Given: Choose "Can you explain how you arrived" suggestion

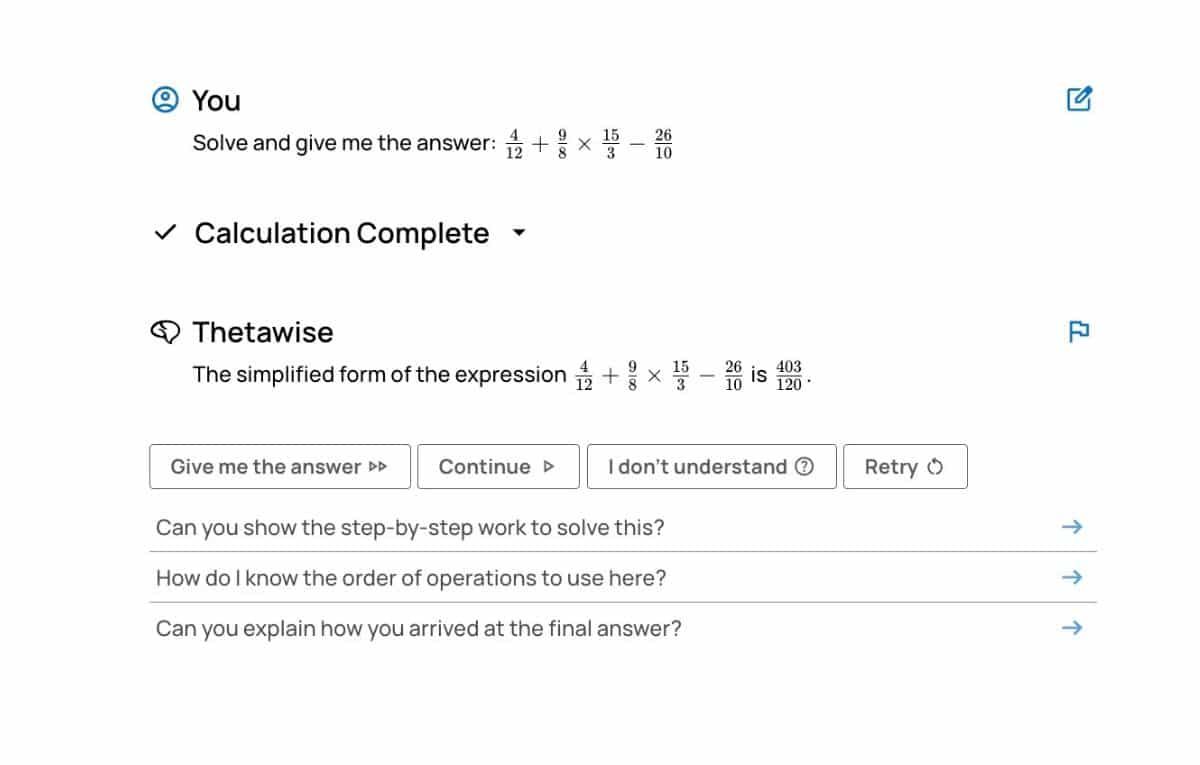Looking at the screenshot, I should pyautogui.click(x=419, y=629).
